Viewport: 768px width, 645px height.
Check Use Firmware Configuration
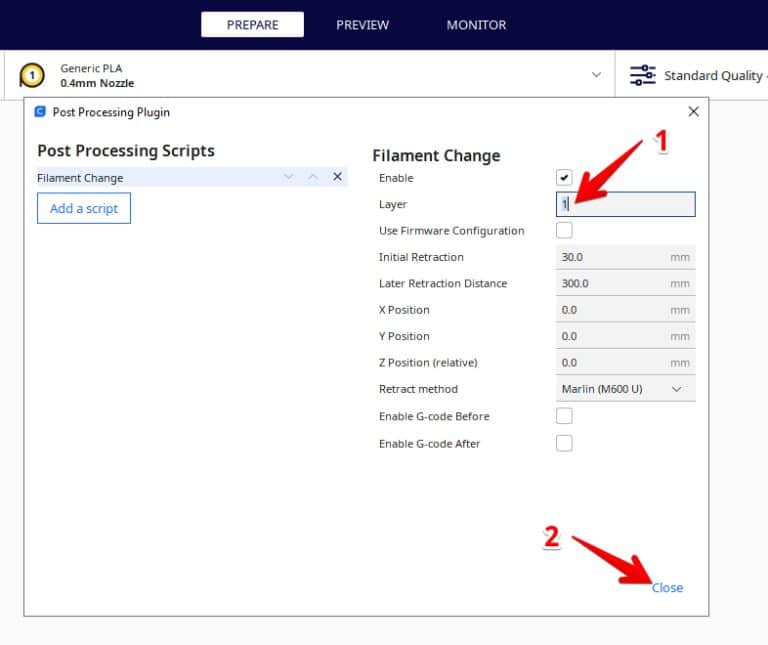(x=564, y=231)
